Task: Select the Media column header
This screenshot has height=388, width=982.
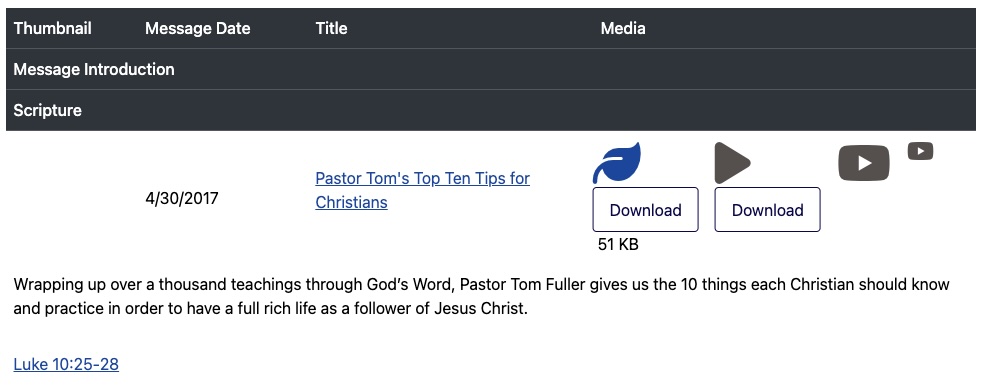Action: coord(623,28)
